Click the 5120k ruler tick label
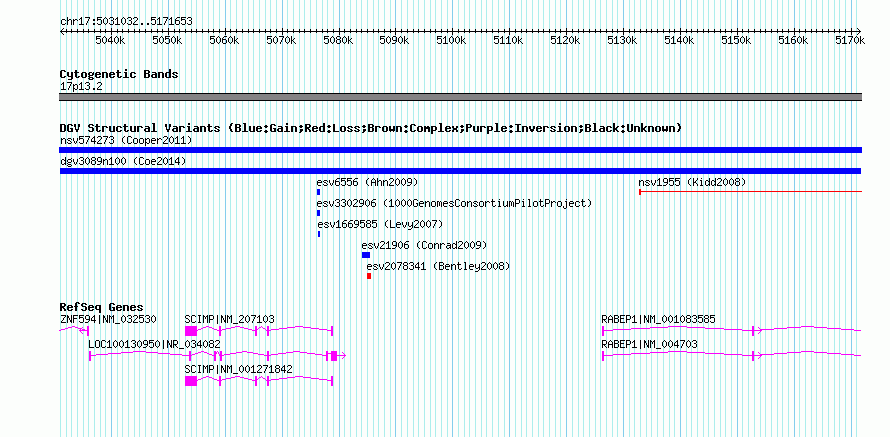The width and height of the screenshot is (890, 437). point(565,41)
